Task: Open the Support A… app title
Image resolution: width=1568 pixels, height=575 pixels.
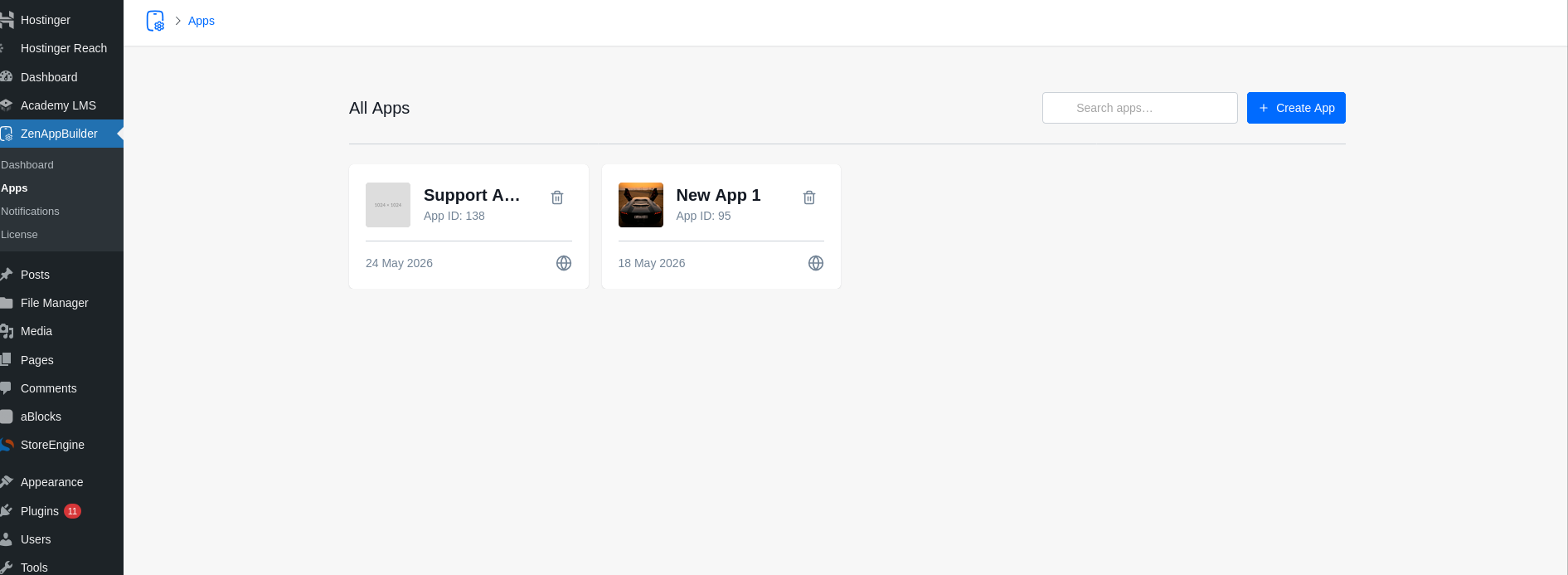Action: [472, 195]
